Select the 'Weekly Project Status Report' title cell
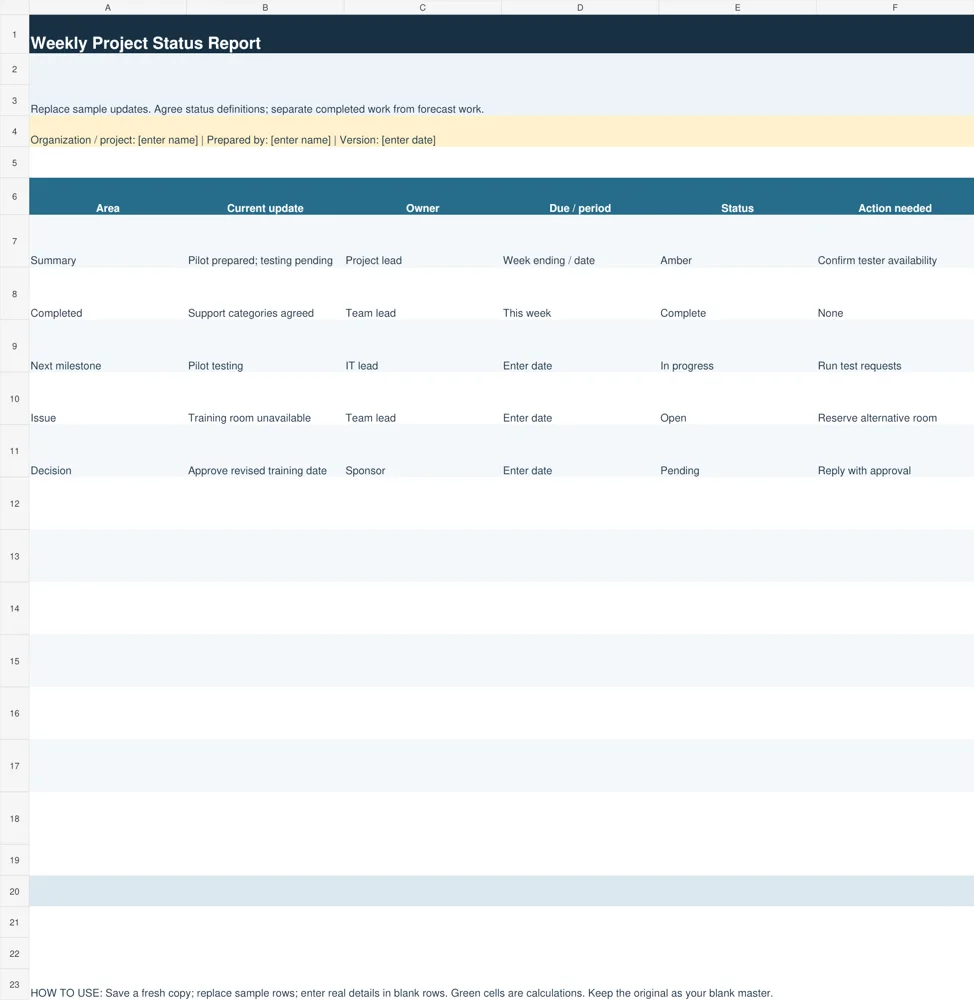This screenshot has width=974, height=1000. [x=501, y=34]
